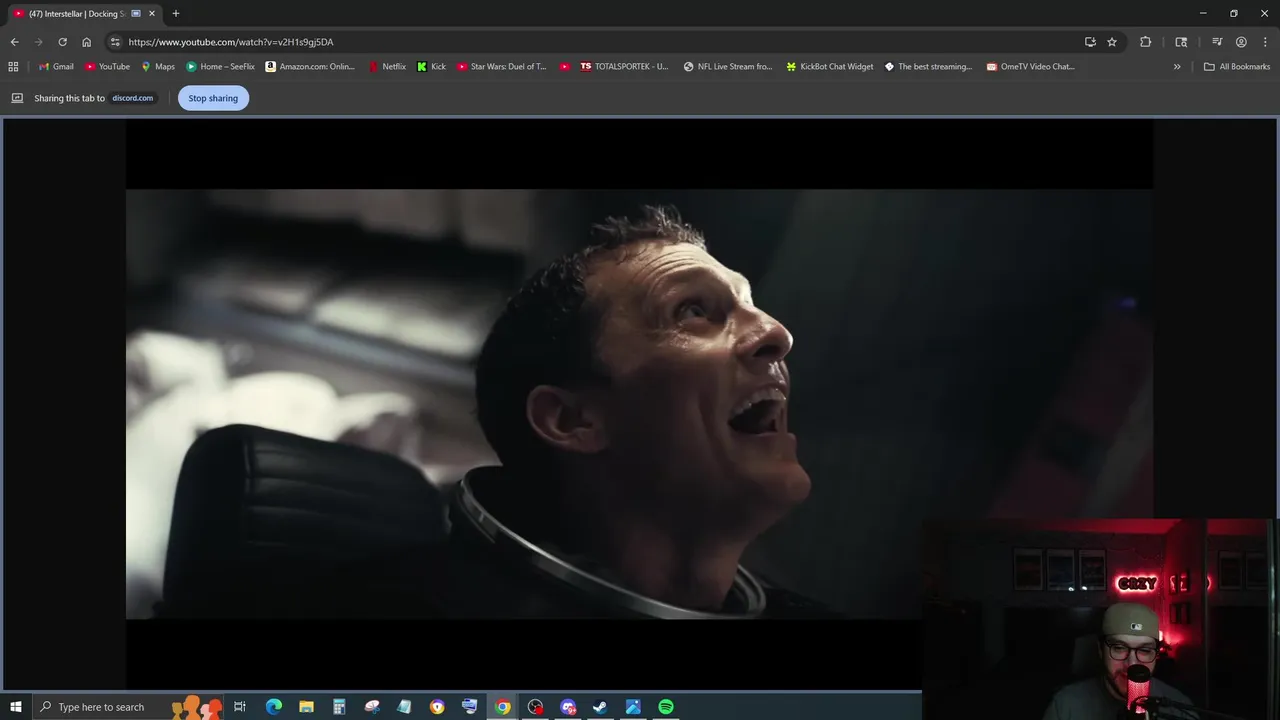Show more bookmarks with chevron
The width and height of the screenshot is (1280, 720).
point(1177,67)
